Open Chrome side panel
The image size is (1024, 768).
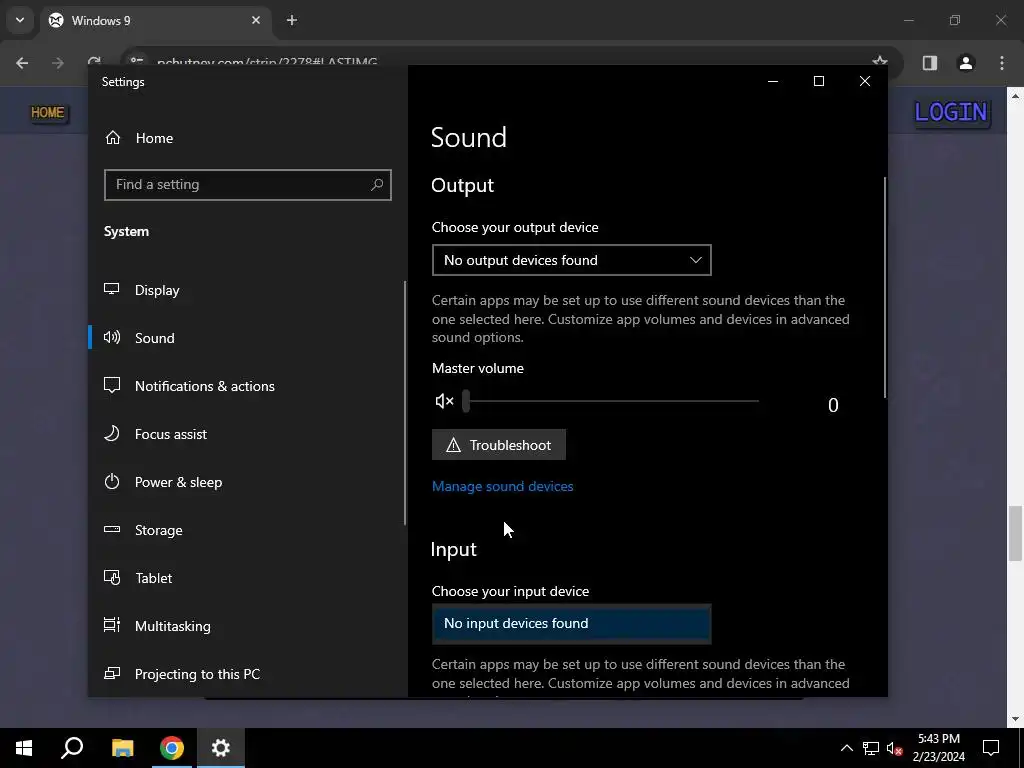point(930,63)
